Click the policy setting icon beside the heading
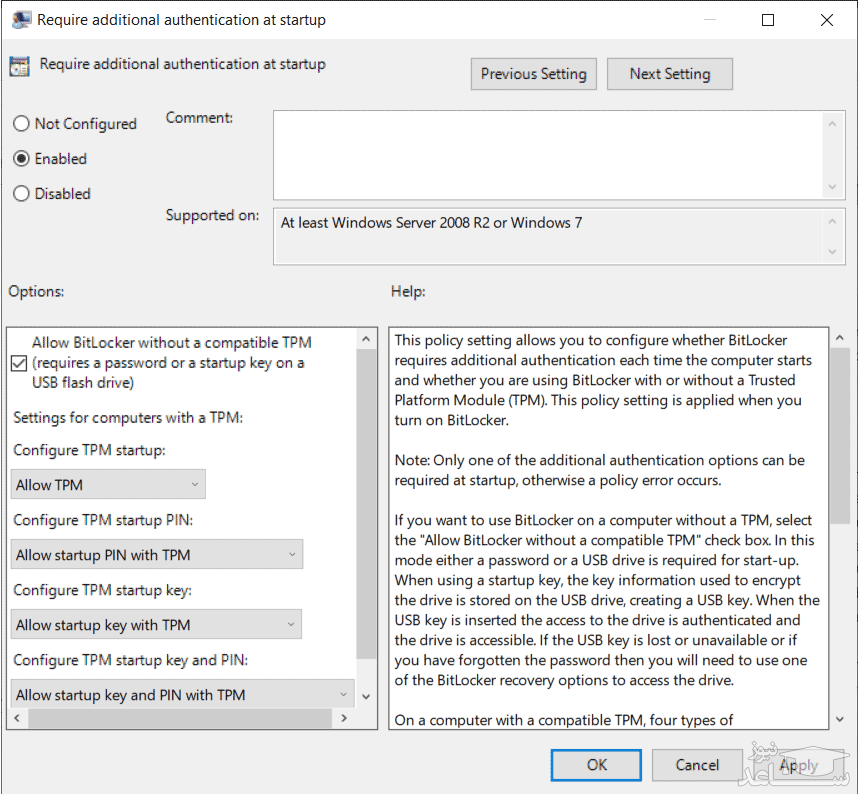Viewport: 858px width, 794px height. point(19,66)
